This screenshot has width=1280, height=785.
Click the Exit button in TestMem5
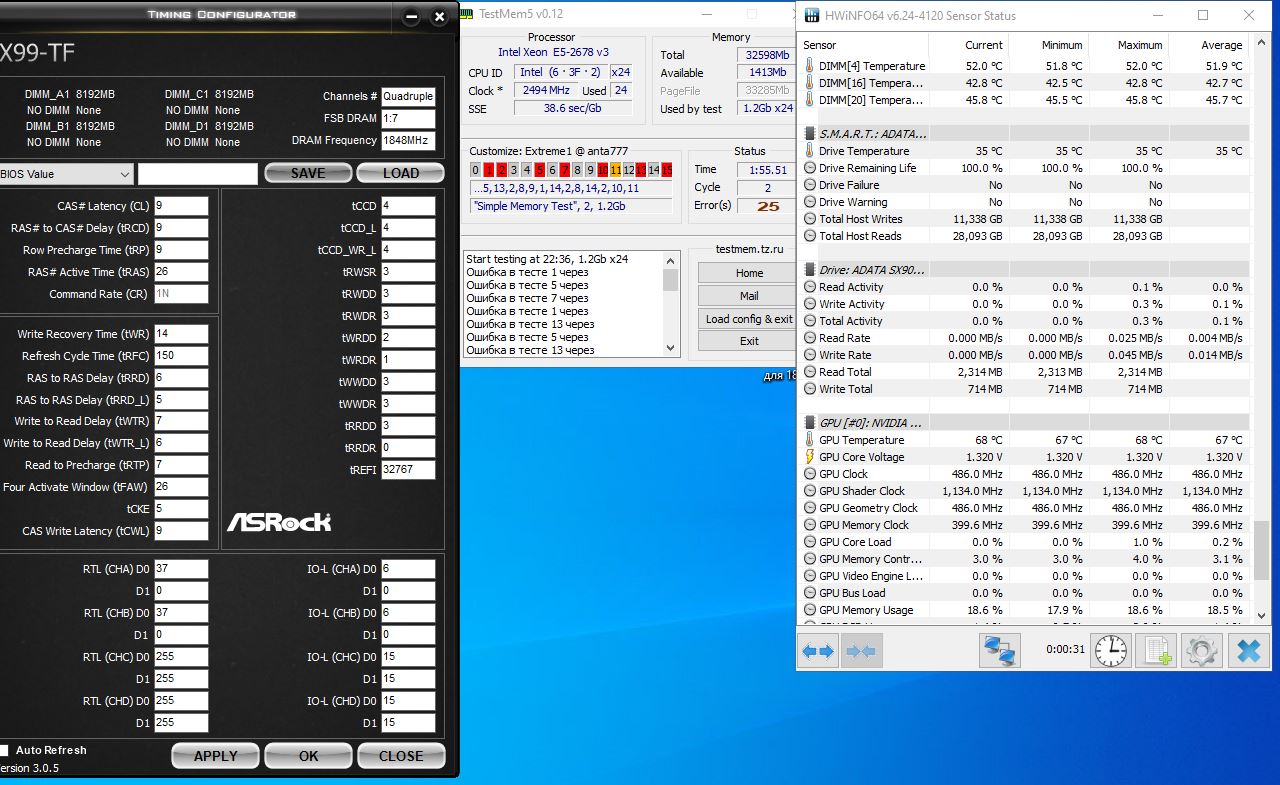pos(749,341)
